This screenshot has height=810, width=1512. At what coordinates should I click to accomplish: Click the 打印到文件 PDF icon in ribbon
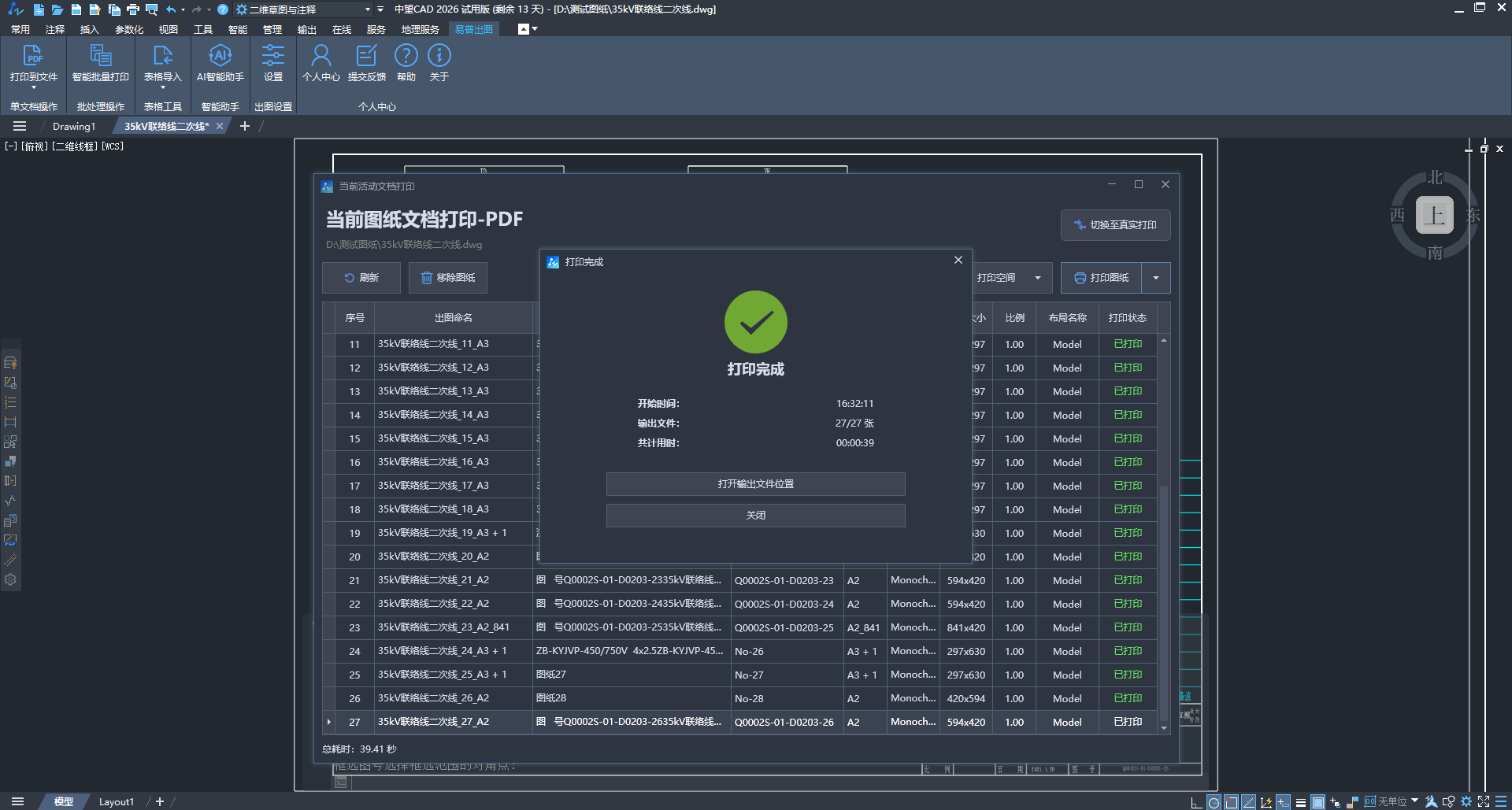coord(33,57)
